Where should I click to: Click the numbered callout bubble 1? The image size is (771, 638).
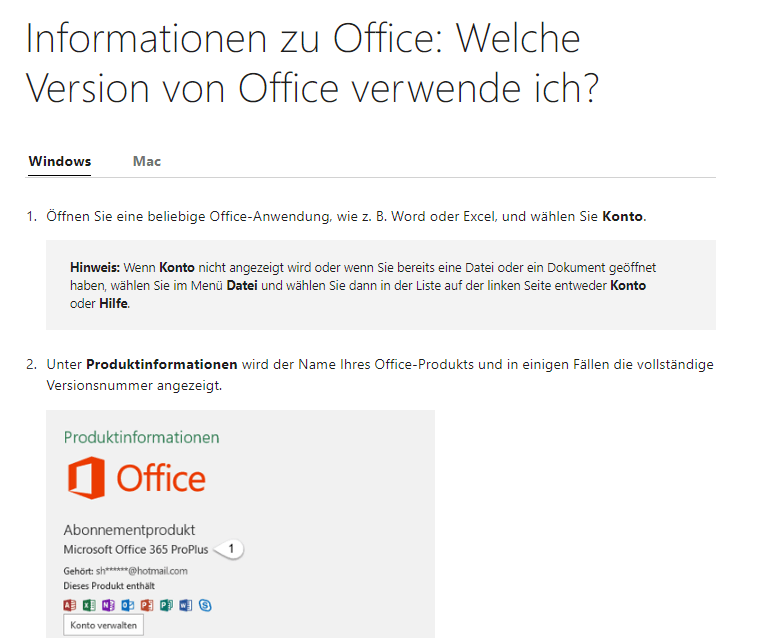point(230,549)
